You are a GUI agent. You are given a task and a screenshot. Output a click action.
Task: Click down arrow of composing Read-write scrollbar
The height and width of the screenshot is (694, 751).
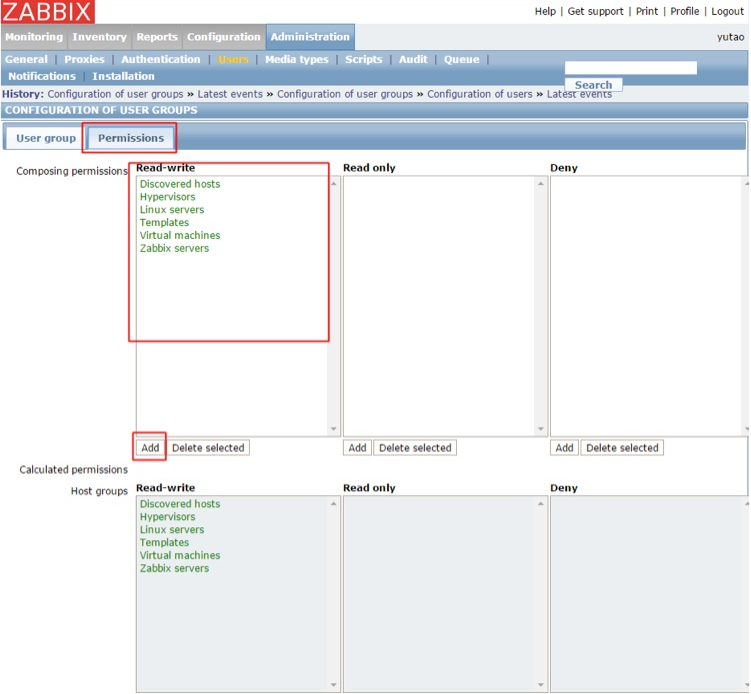(x=333, y=429)
